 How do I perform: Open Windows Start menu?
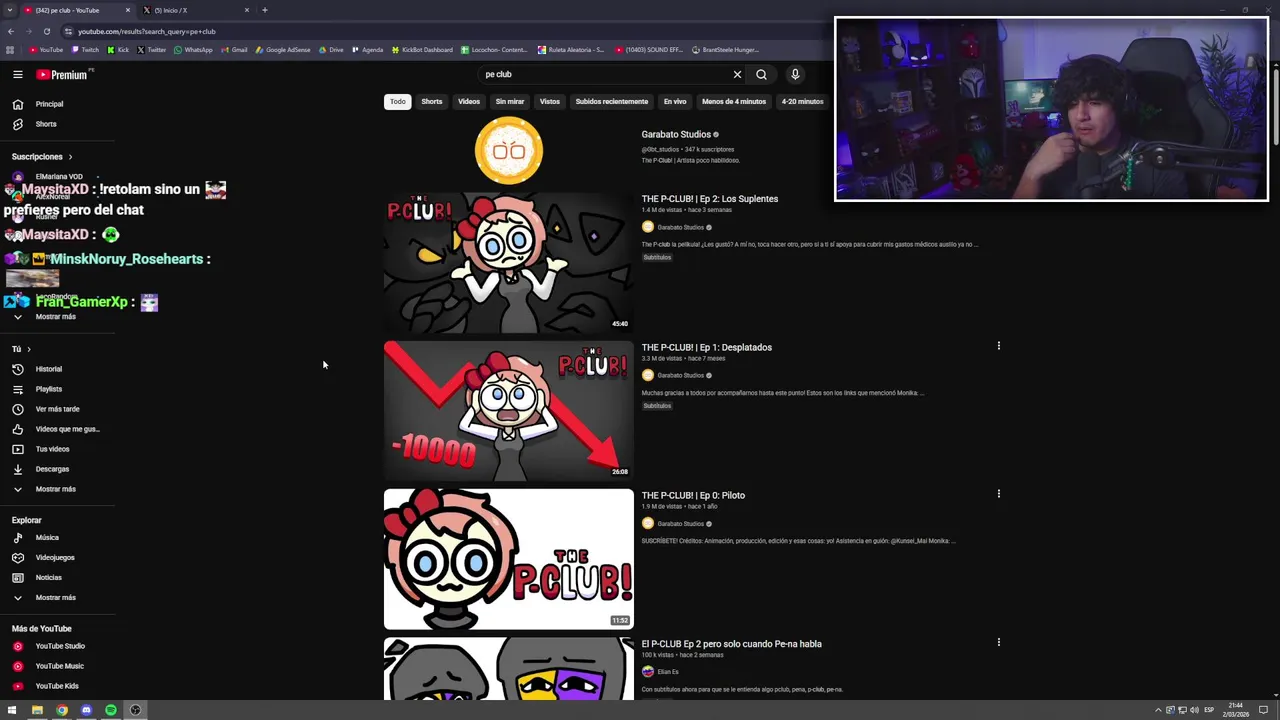click(12, 710)
